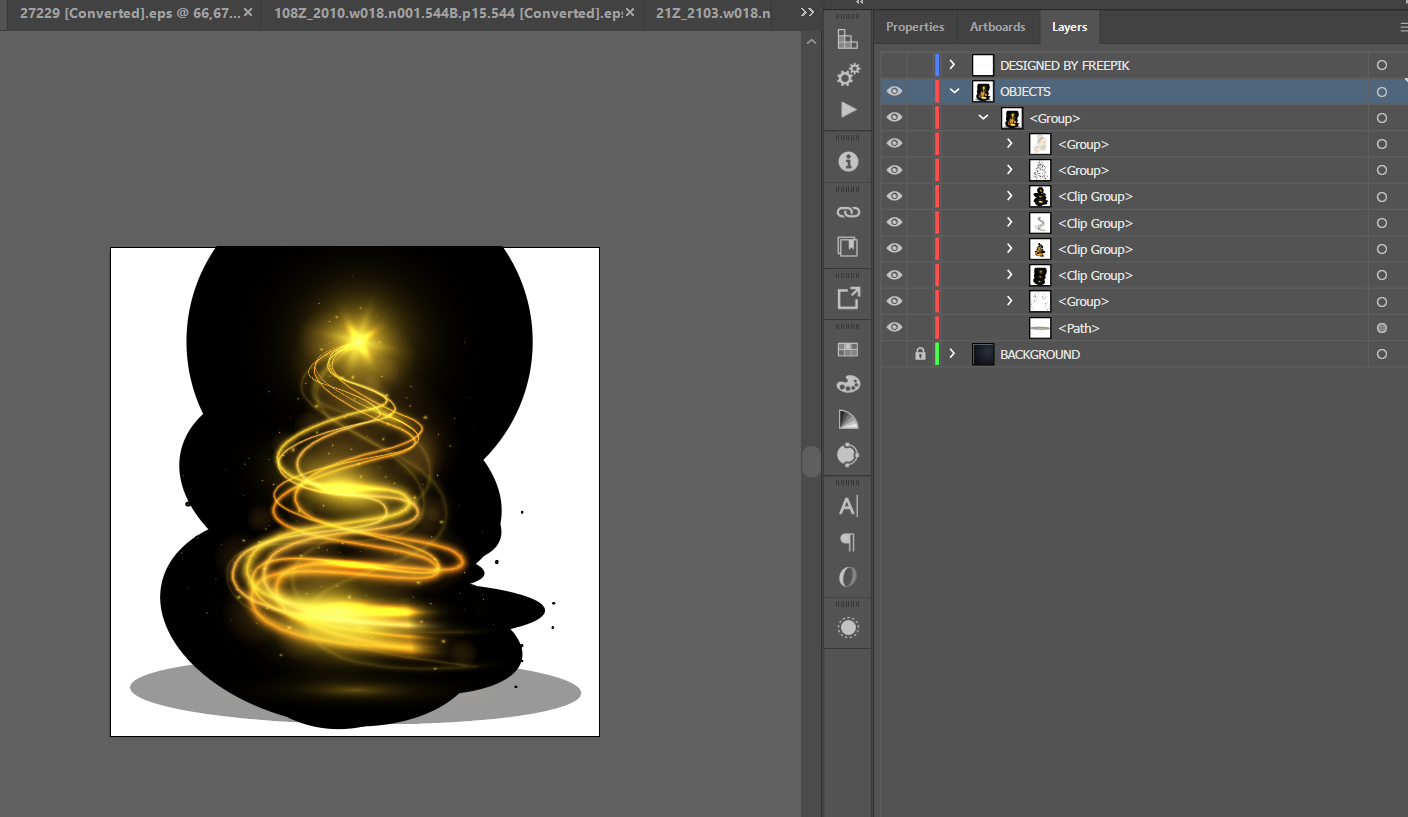Open the Asset Export panel icon
Screen dimensions: 1408x817
848,298
